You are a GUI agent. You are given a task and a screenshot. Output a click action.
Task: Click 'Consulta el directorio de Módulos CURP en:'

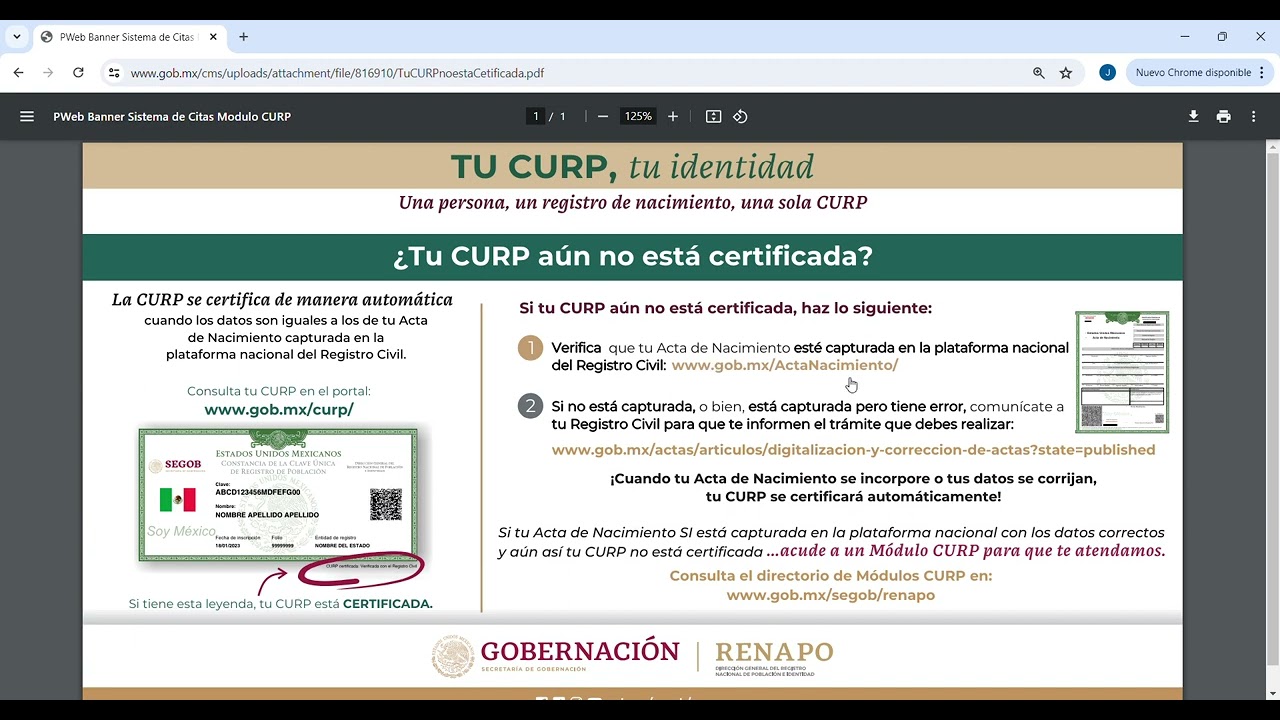(x=831, y=576)
